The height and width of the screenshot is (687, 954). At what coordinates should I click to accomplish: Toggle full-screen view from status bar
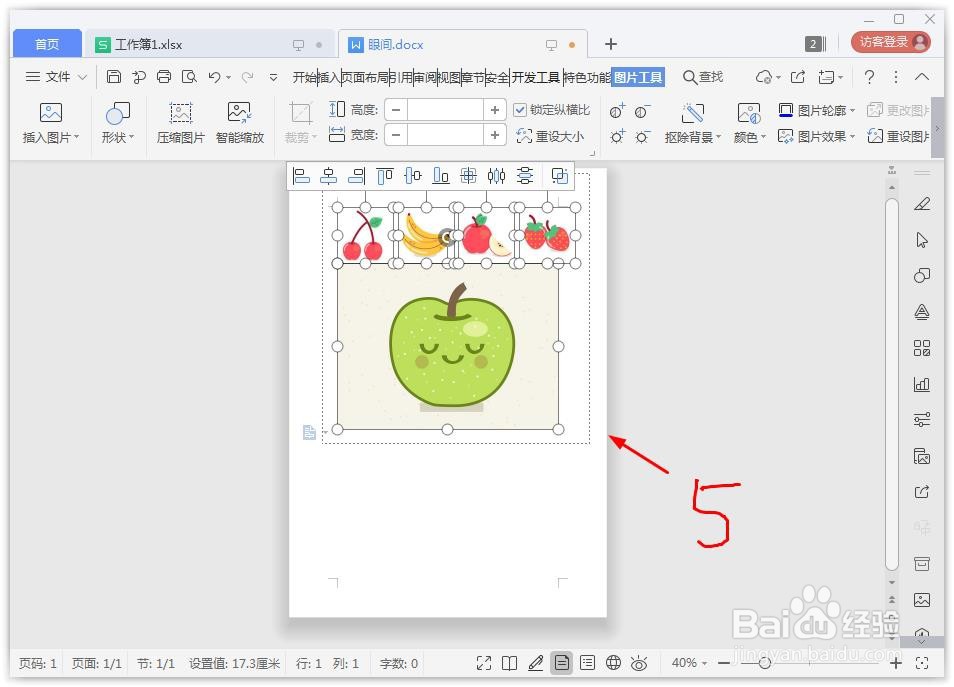tap(483, 662)
